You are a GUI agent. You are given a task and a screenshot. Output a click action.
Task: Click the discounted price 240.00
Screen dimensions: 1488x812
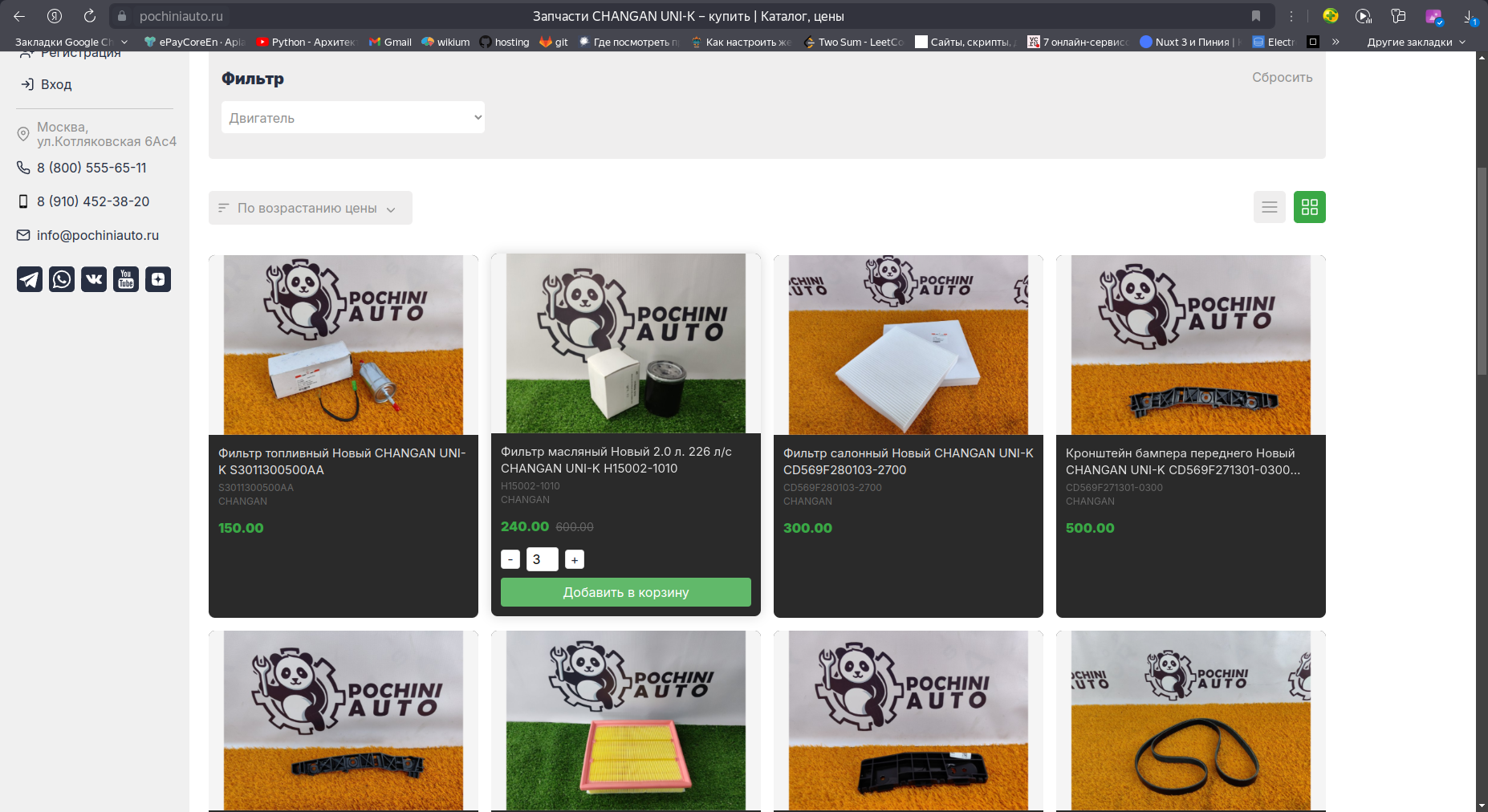point(525,526)
